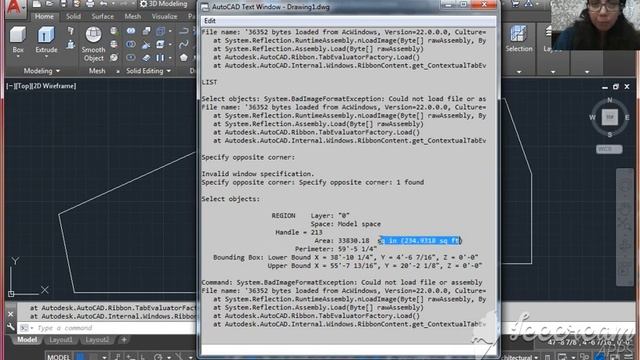Click the Smooth Less icon in Mesh panel
The height and width of the screenshot is (360, 640).
click(114, 44)
